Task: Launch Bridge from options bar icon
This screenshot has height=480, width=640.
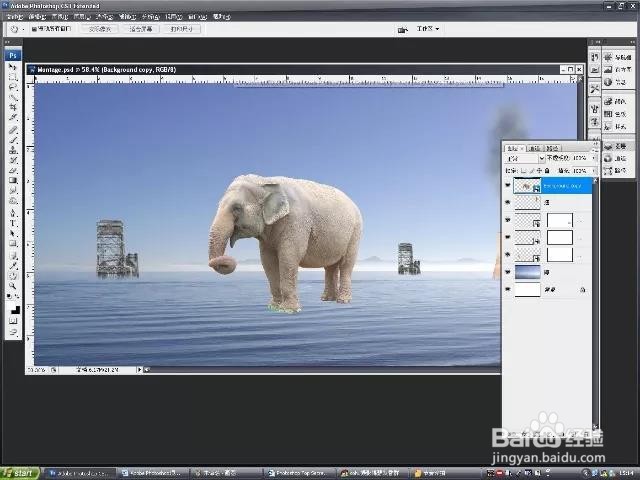Action: [402, 29]
